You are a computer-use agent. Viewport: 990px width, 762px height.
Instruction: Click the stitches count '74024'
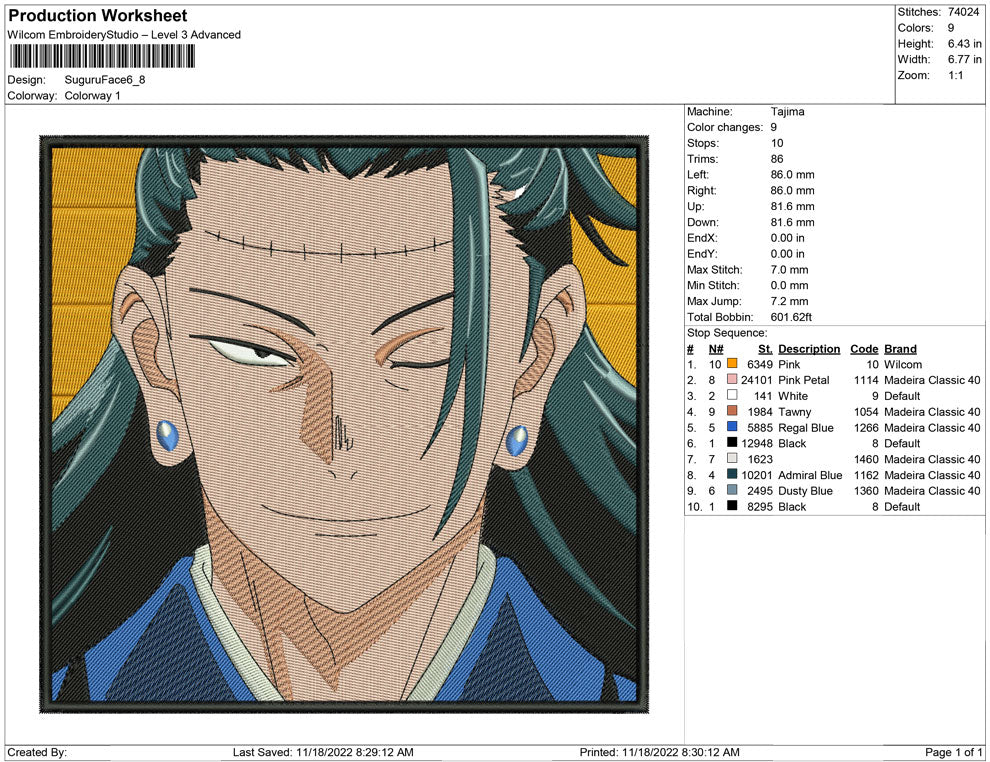pos(963,12)
